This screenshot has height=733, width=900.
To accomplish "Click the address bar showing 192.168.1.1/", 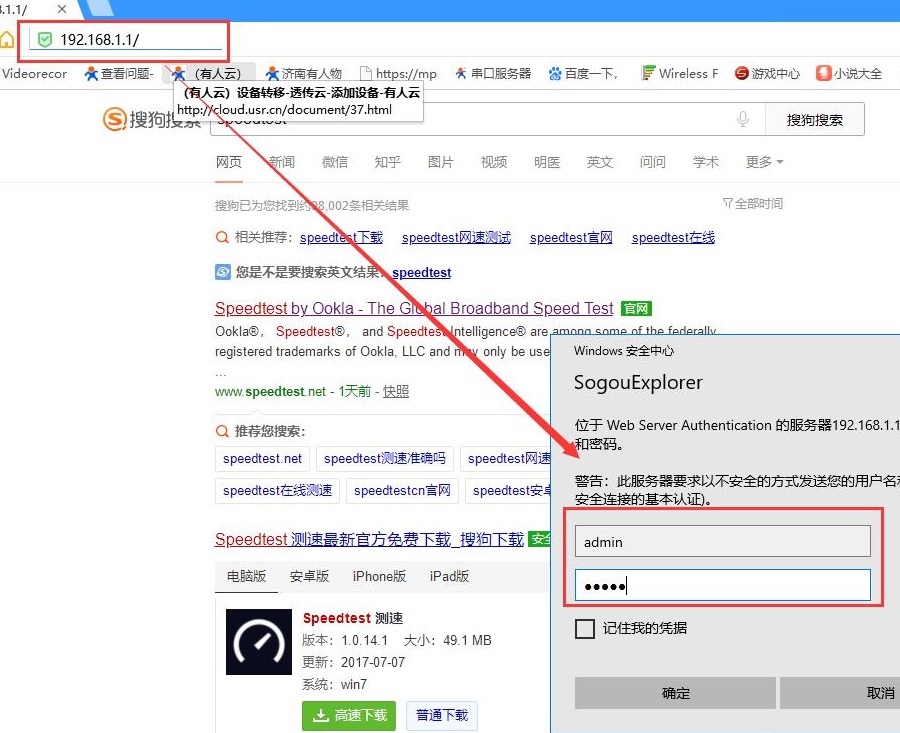I will (x=125, y=40).
